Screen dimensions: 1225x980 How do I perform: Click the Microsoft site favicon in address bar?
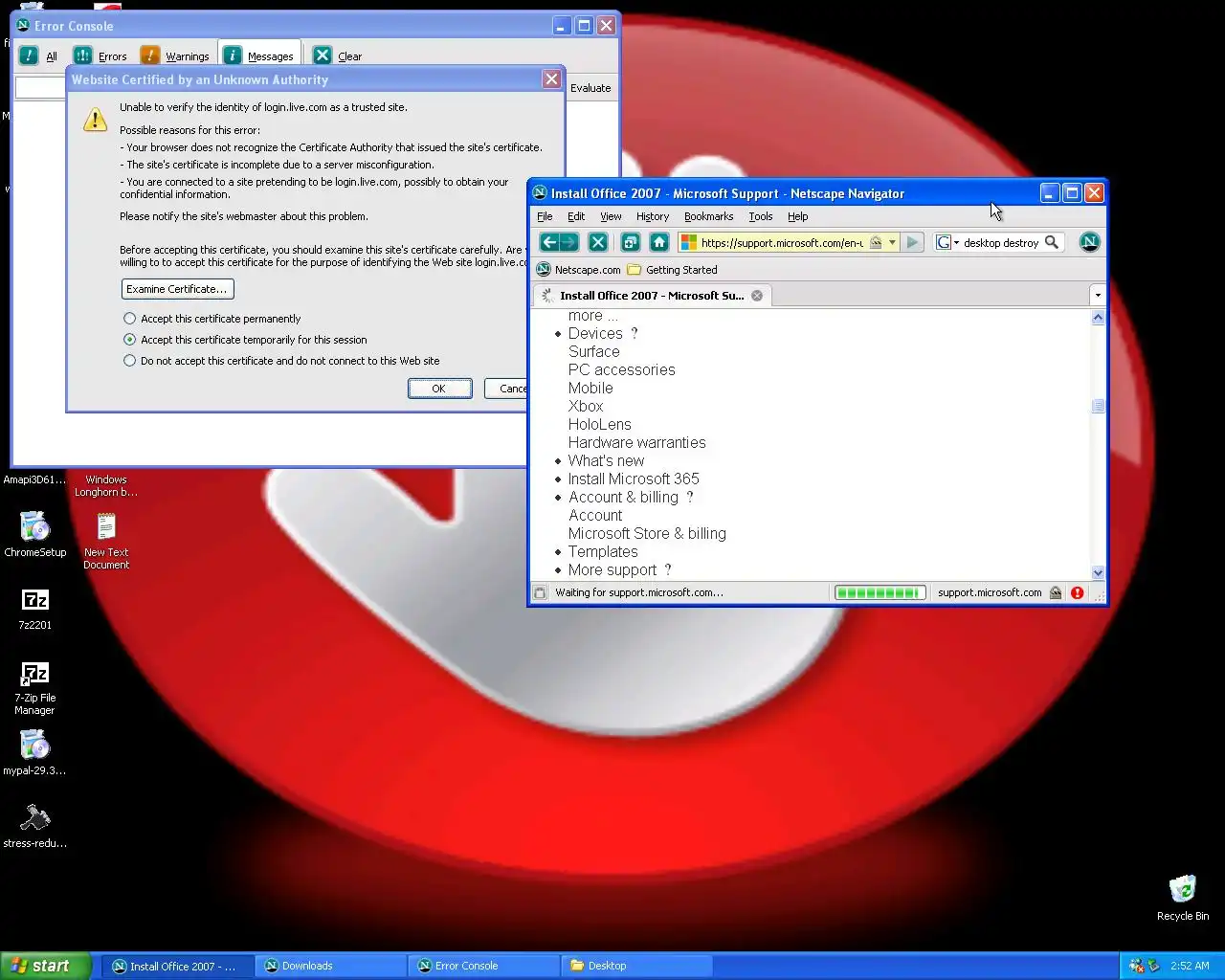[689, 242]
